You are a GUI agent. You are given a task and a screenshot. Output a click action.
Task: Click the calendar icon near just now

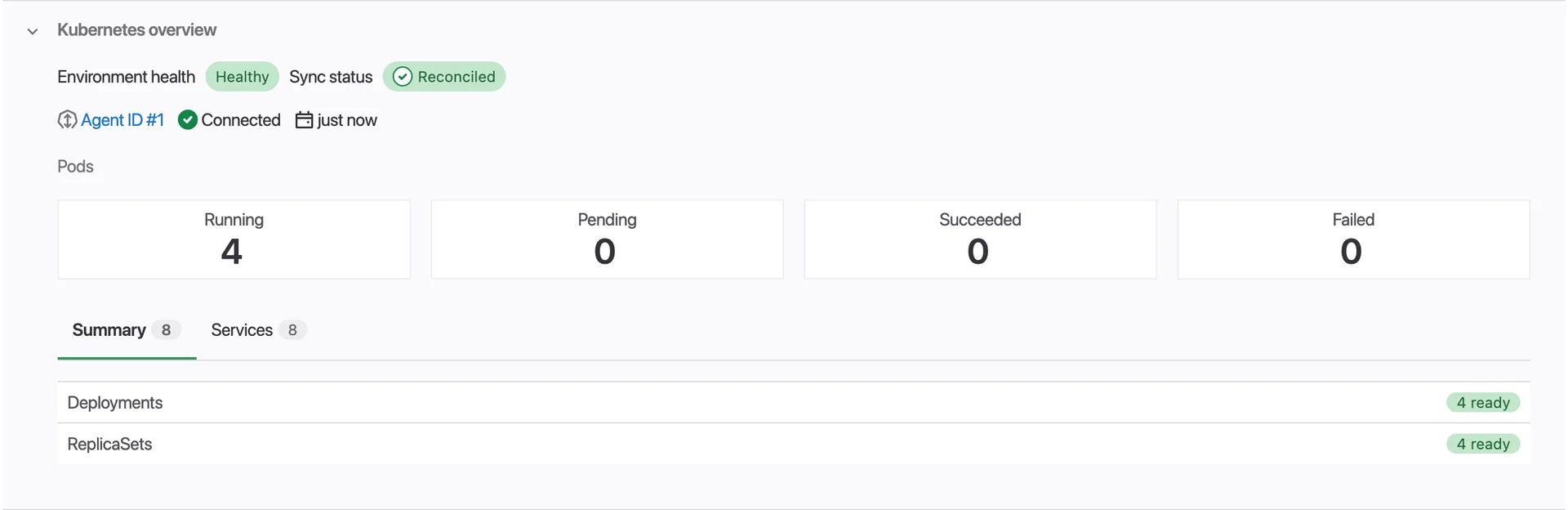click(304, 120)
